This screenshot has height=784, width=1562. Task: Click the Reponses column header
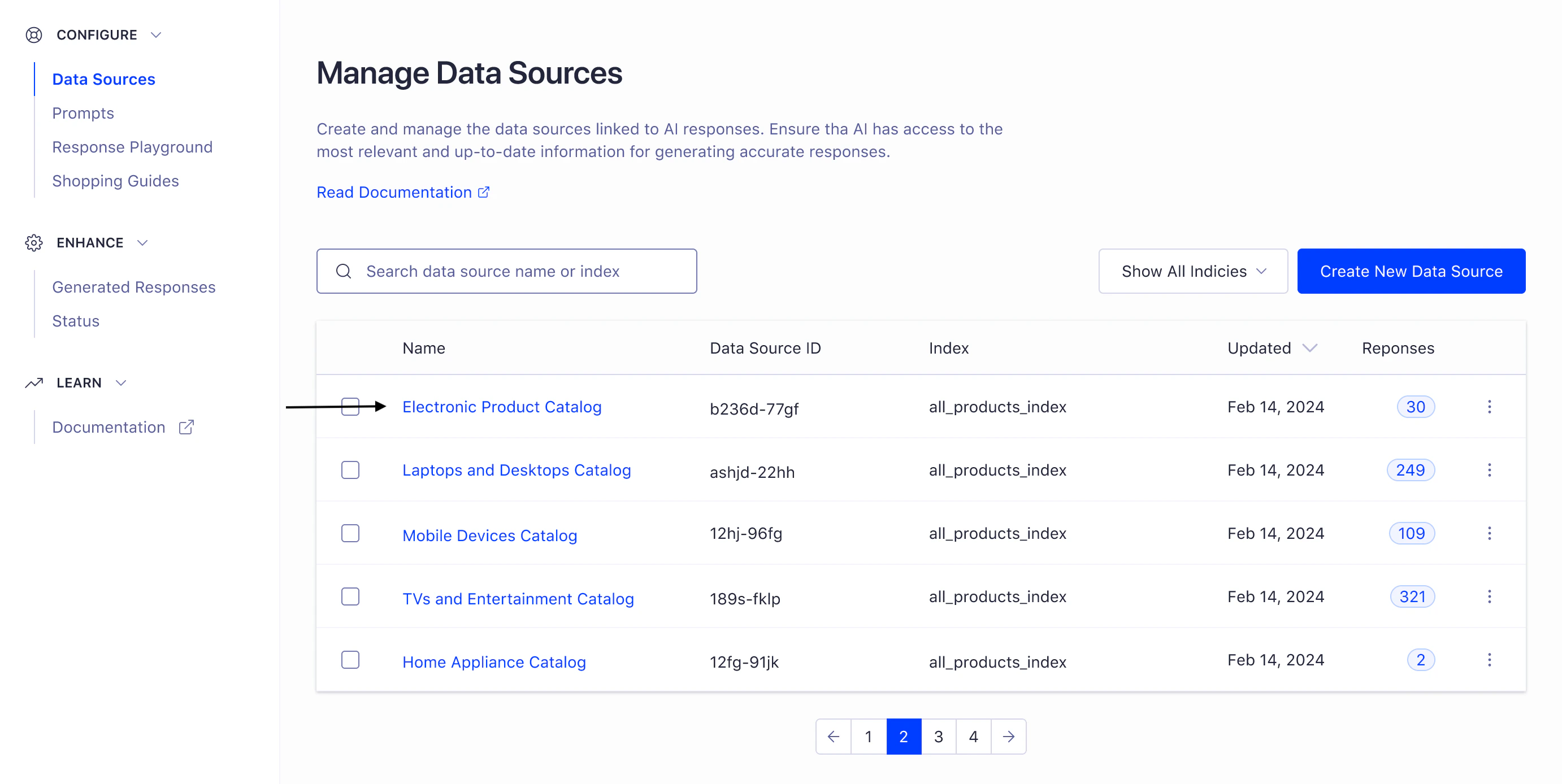pyautogui.click(x=1398, y=348)
